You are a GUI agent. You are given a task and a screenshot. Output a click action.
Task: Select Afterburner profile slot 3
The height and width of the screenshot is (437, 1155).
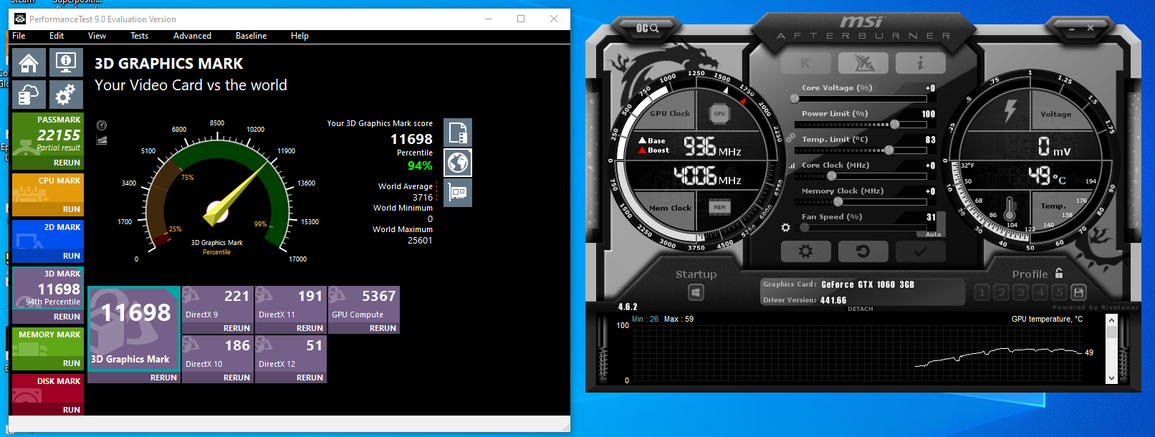coord(1020,293)
